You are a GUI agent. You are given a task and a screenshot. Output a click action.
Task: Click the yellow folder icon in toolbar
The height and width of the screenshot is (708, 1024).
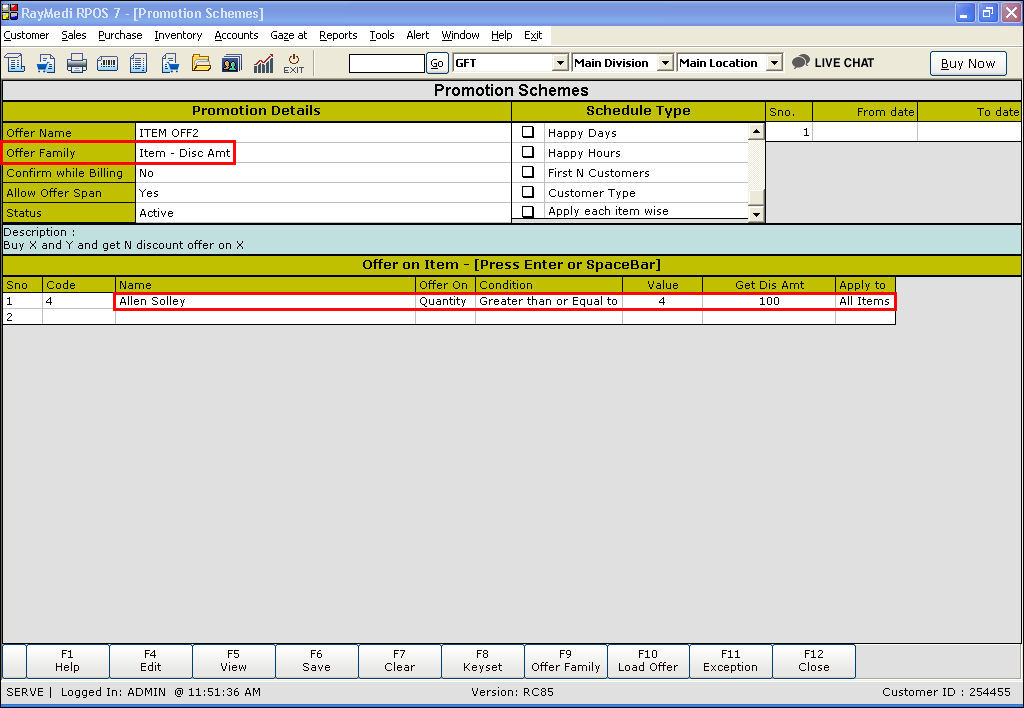tap(201, 63)
